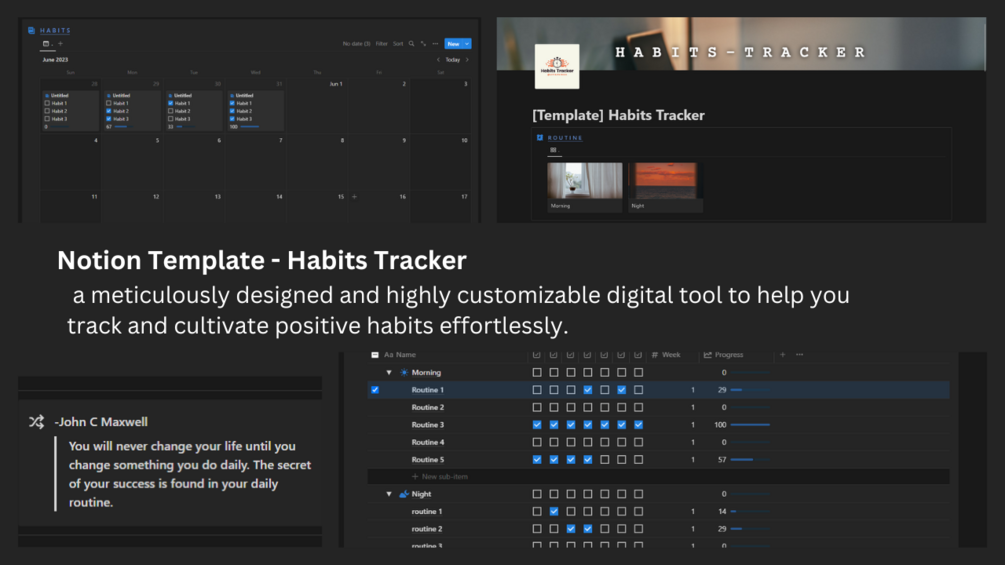Open the night routine 2 row
The image size is (1005, 565).
427,529
